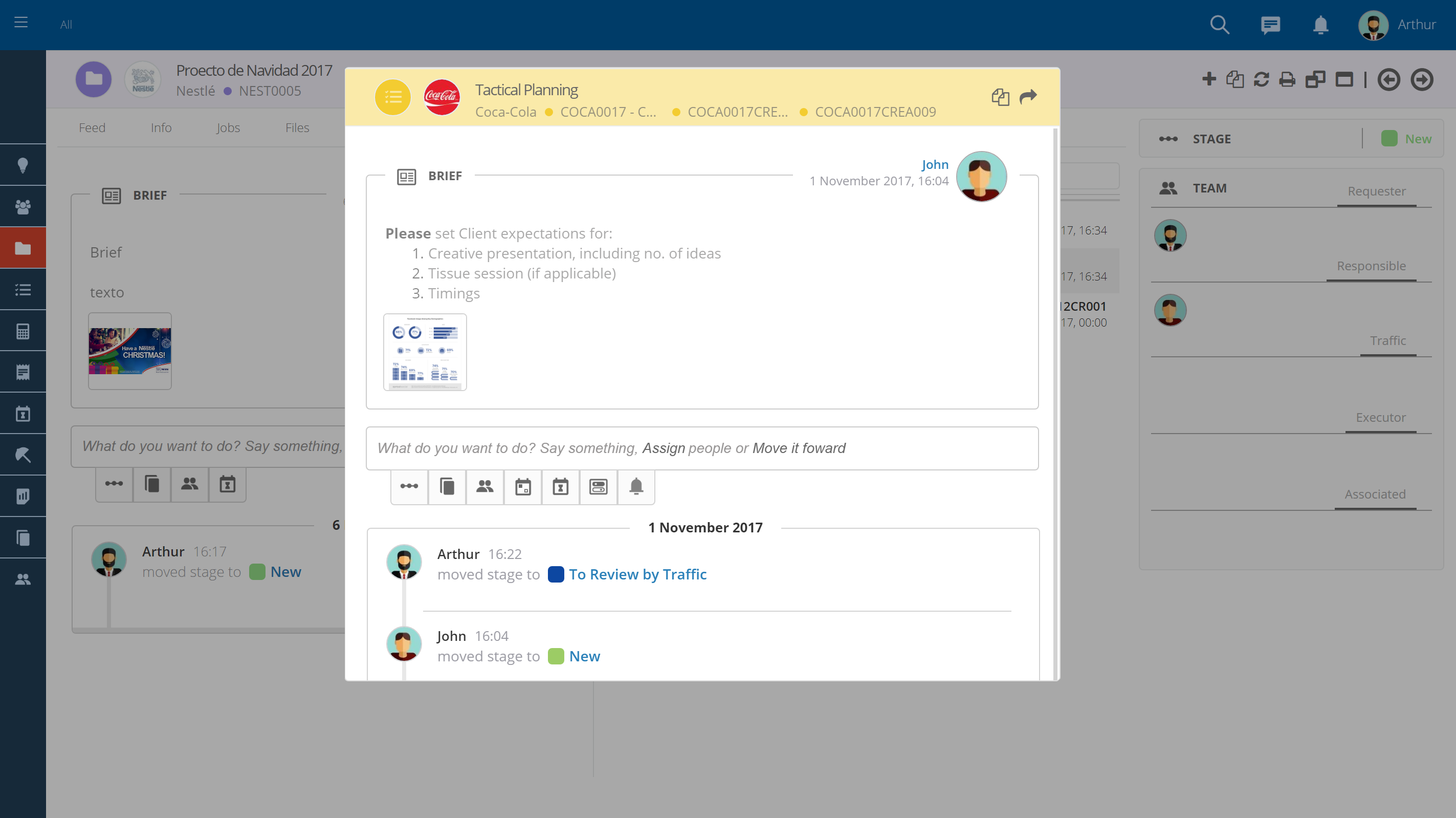This screenshot has height=818, width=1456.
Task: Open the chat messages icon in the top bar
Action: [x=1270, y=25]
